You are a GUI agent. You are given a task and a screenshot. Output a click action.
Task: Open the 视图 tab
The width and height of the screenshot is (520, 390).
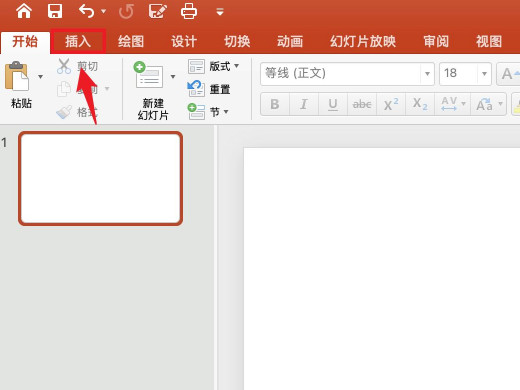tap(489, 42)
